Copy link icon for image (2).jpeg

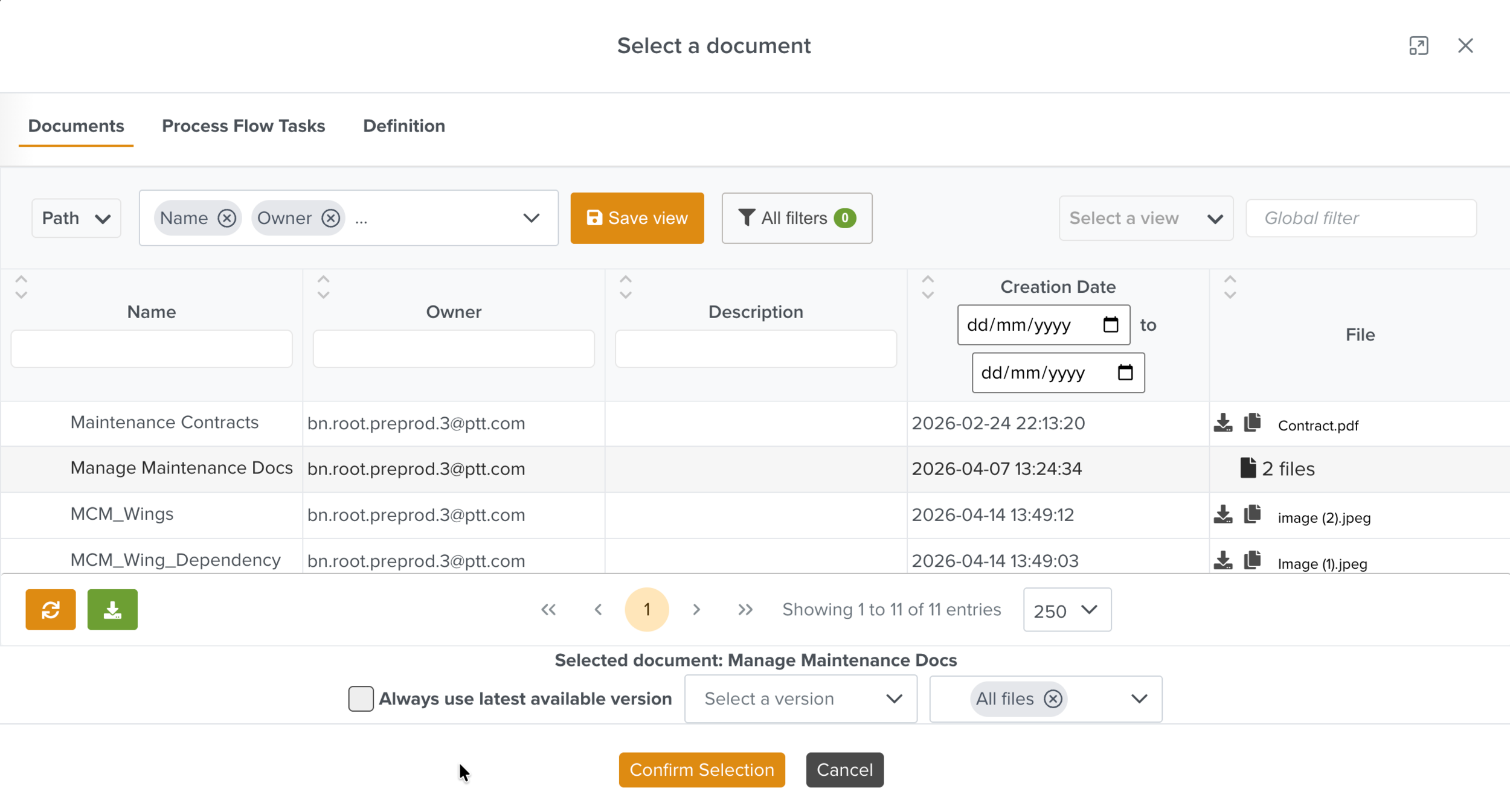pyautogui.click(x=1252, y=514)
